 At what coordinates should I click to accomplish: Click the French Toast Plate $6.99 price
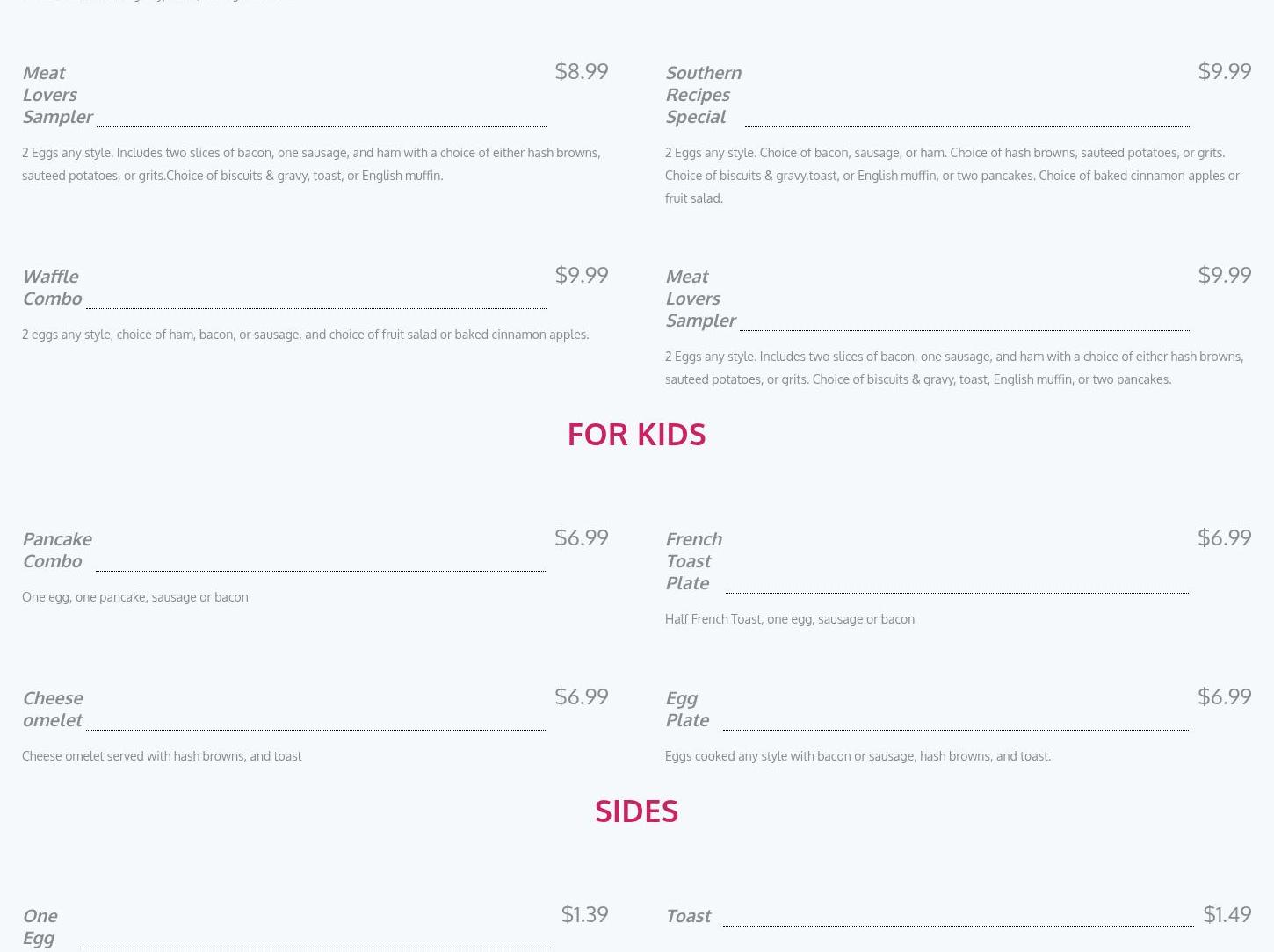coord(1225,537)
